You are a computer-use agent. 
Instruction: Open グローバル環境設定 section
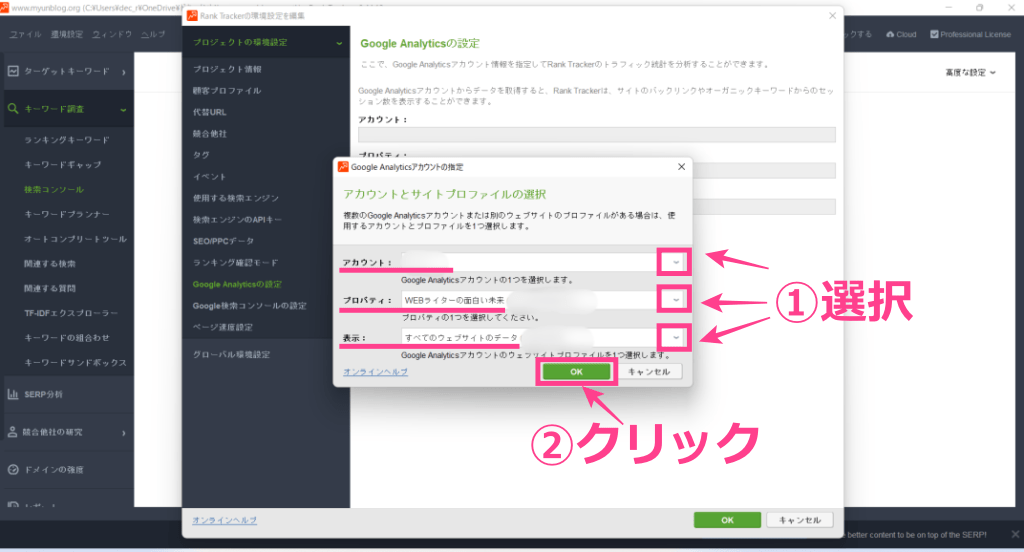231,355
